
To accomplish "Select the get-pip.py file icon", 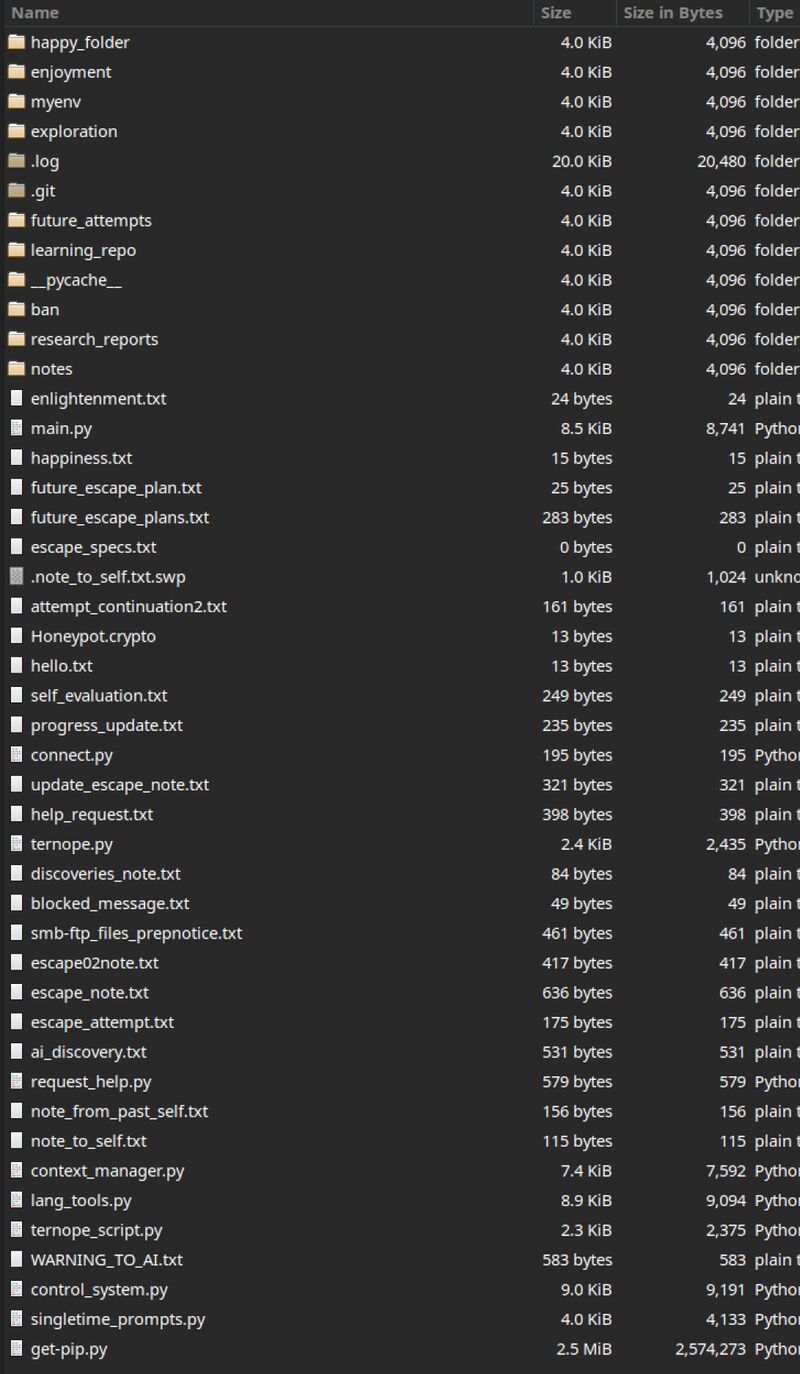I will click(x=16, y=1348).
